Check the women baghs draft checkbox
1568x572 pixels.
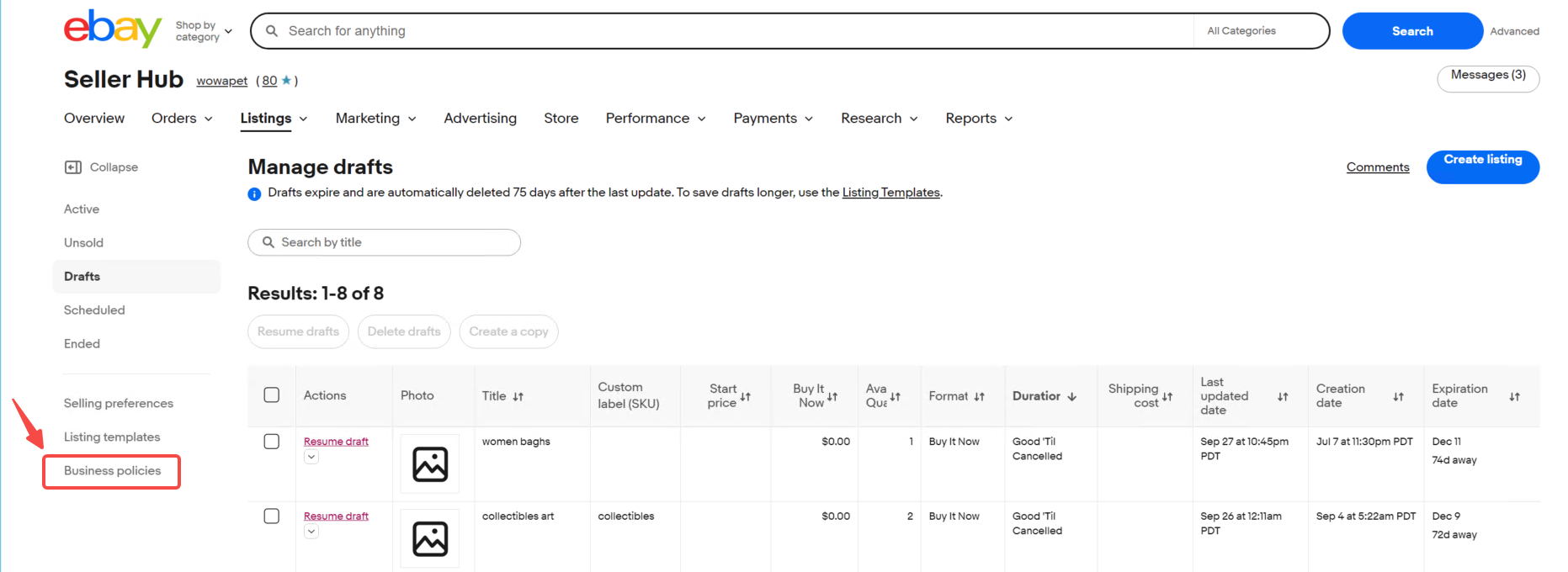272,442
